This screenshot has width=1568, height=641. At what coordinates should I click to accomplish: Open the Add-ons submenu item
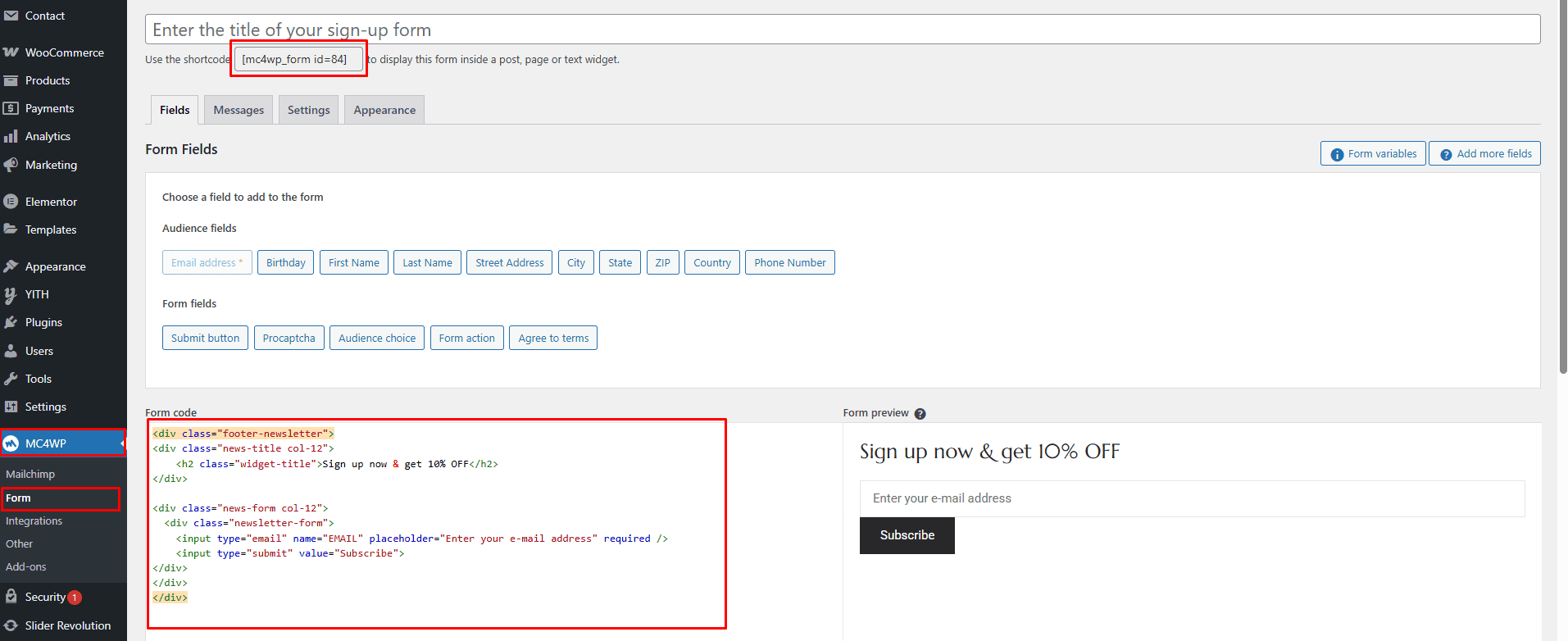[x=25, y=567]
